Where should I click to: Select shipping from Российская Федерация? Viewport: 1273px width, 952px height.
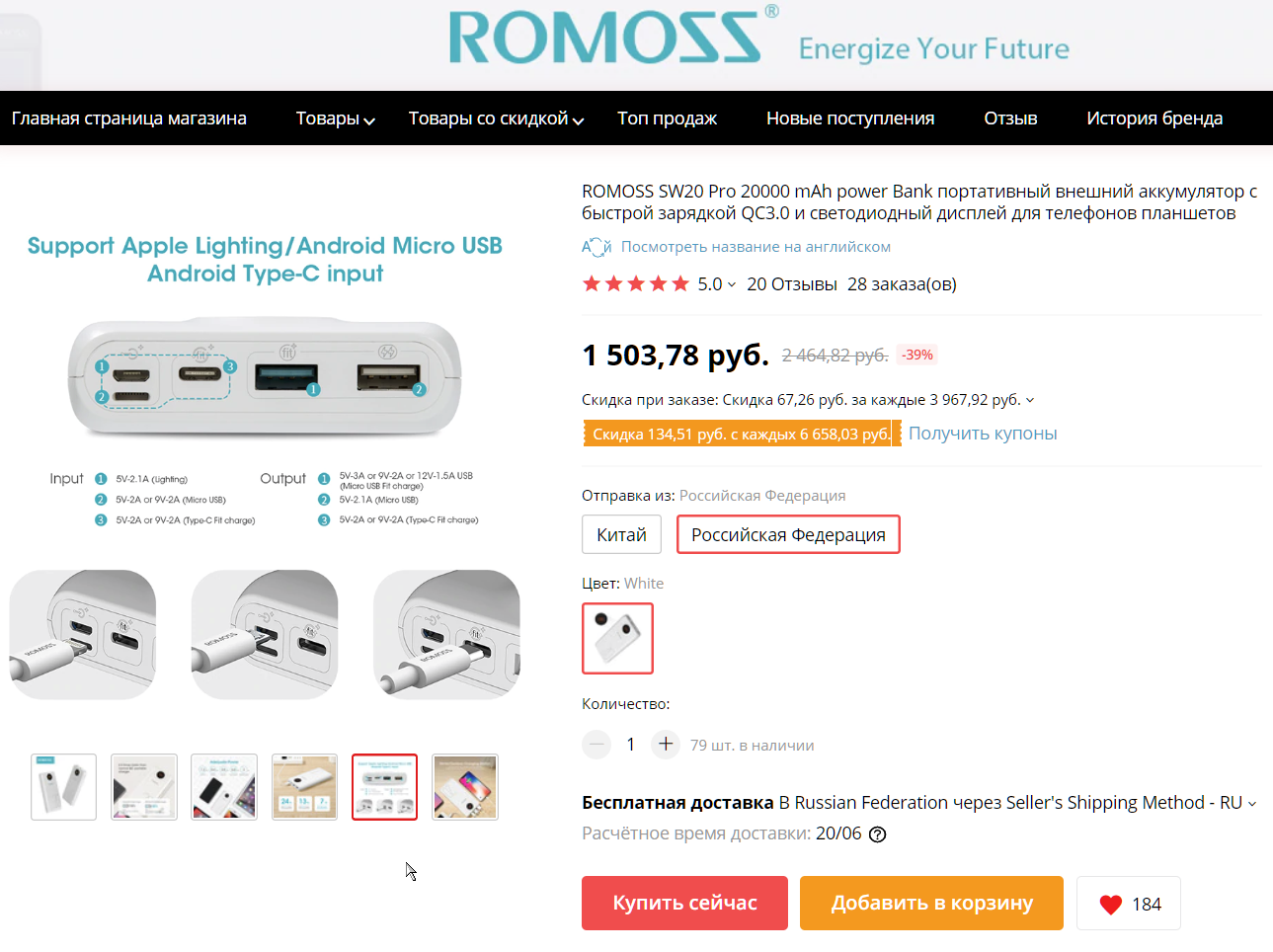[788, 534]
